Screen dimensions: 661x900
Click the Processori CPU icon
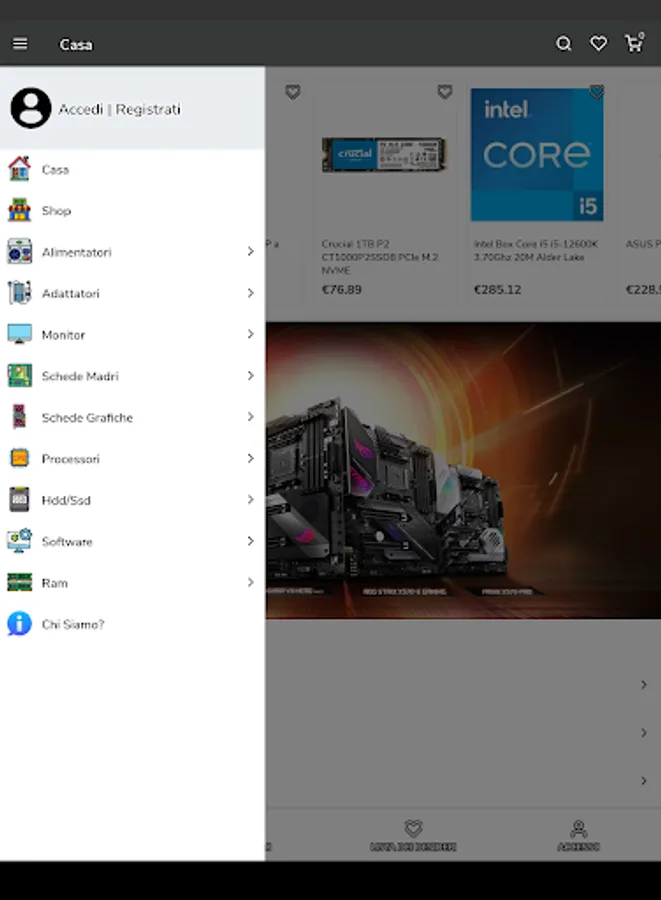tap(19, 458)
